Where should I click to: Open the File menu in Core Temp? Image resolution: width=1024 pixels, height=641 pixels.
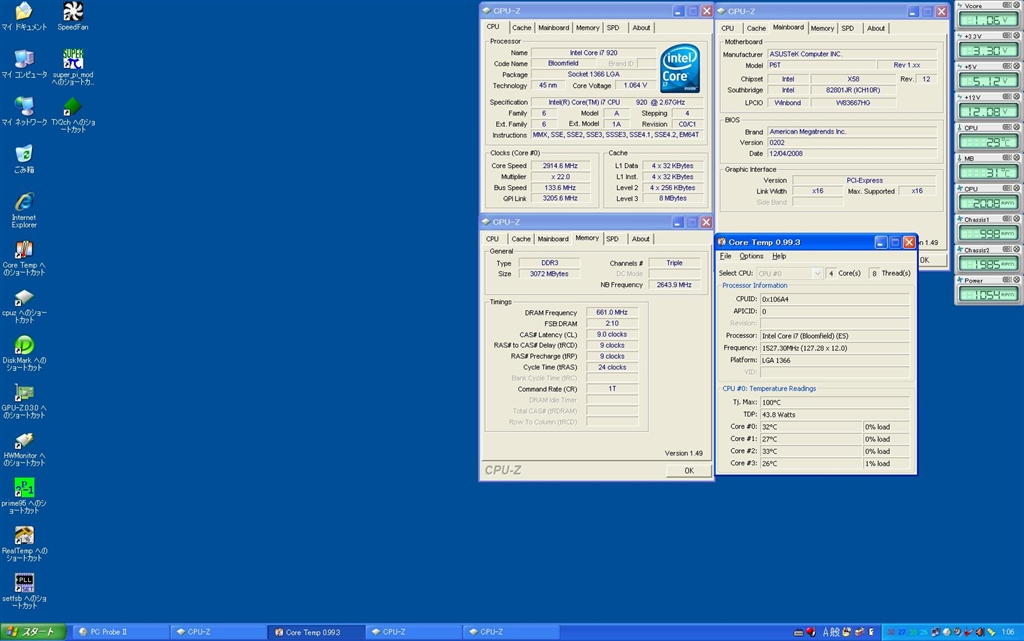coord(726,256)
